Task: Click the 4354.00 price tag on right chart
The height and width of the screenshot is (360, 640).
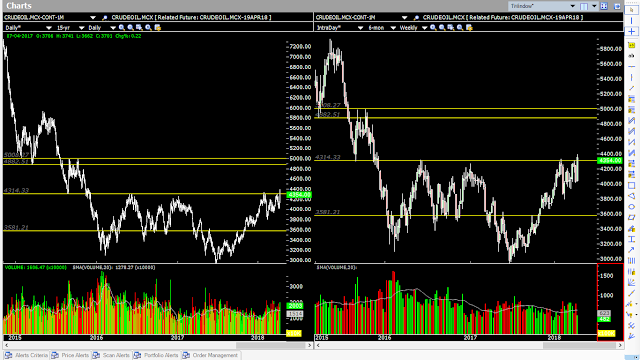Action: (610, 160)
